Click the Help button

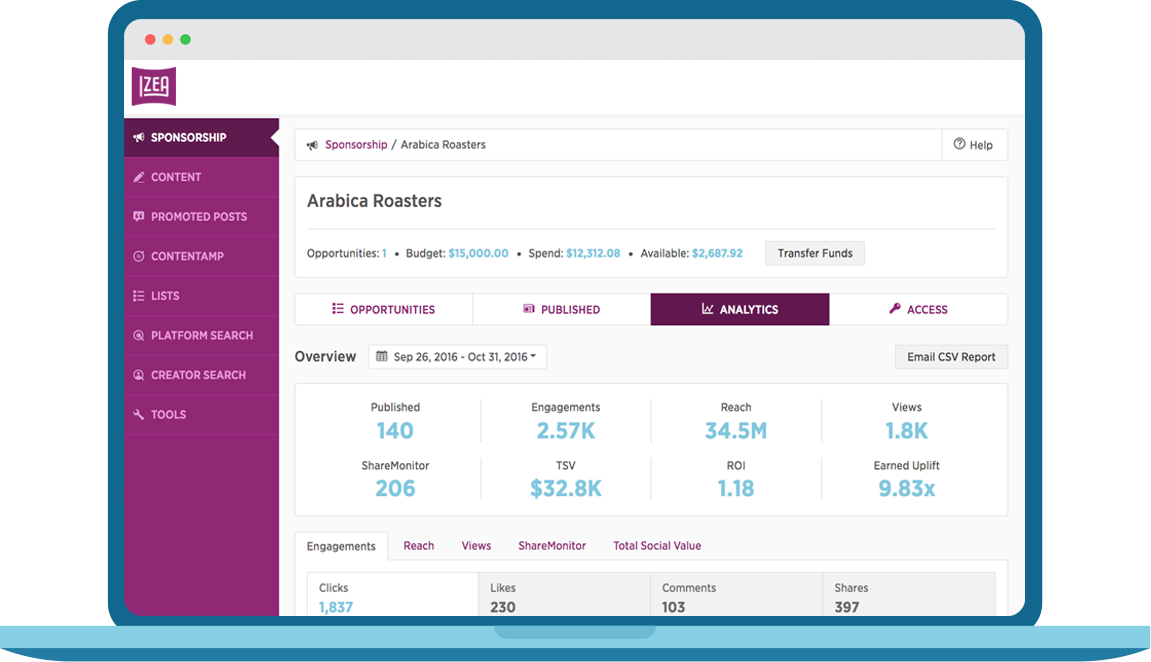click(x=975, y=145)
